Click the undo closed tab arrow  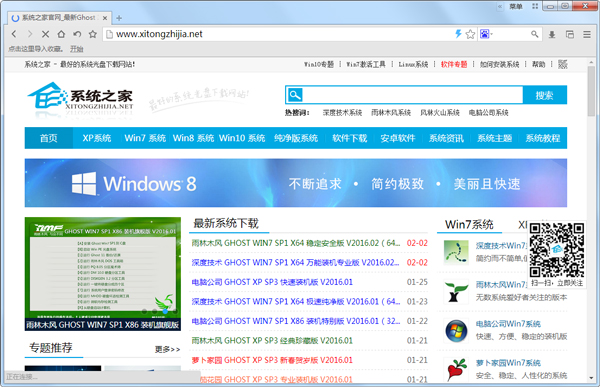pyautogui.click(x=77, y=34)
